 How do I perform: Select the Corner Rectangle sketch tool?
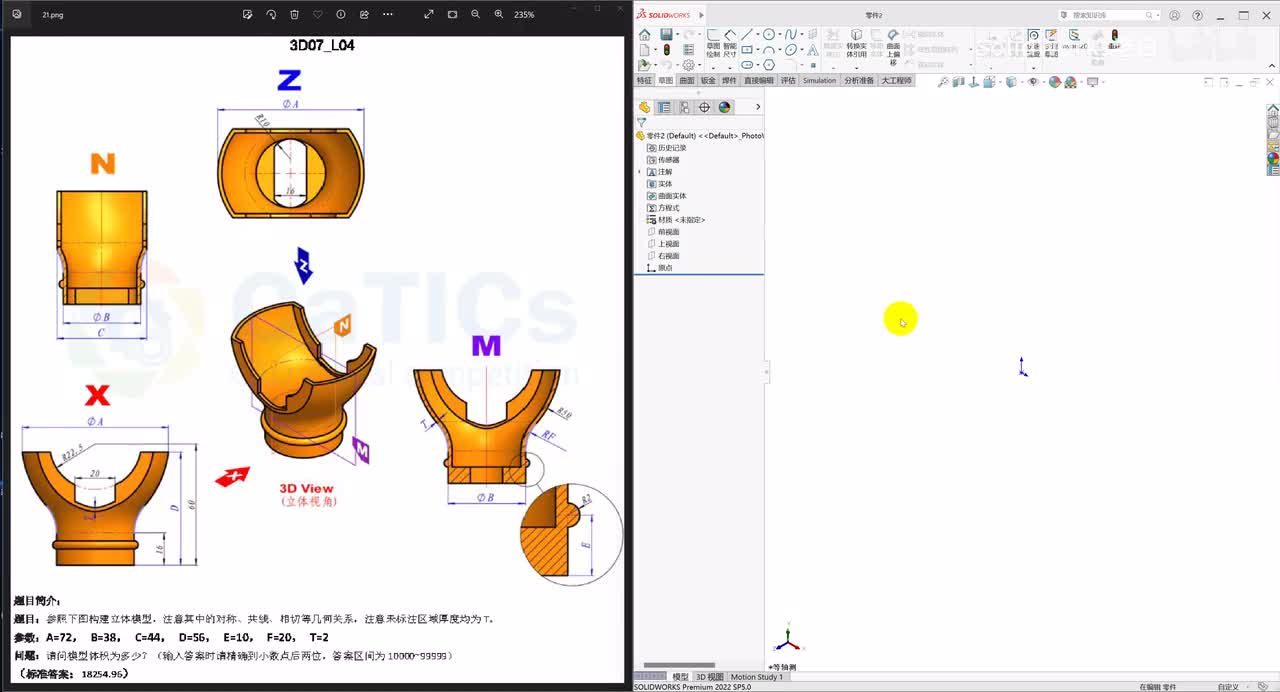[746, 50]
